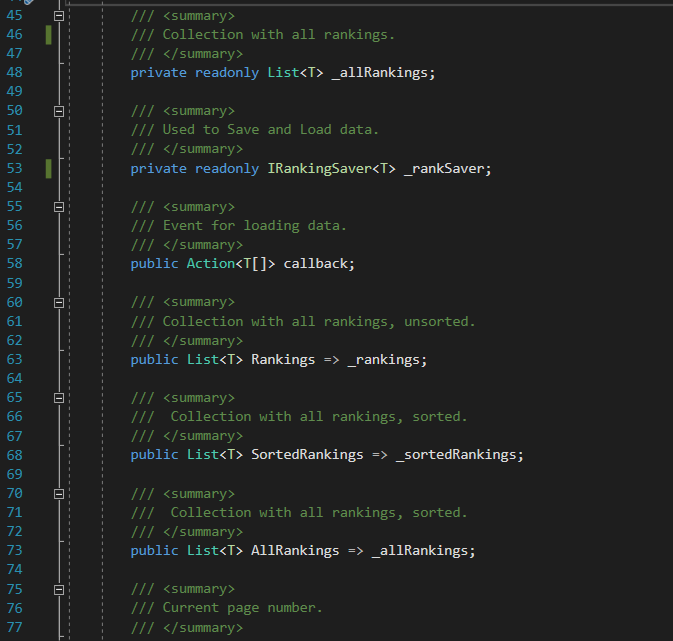Viewport: 673px width, 641px height.
Task: Collapse the comment block at line 65
Action: coord(59,398)
